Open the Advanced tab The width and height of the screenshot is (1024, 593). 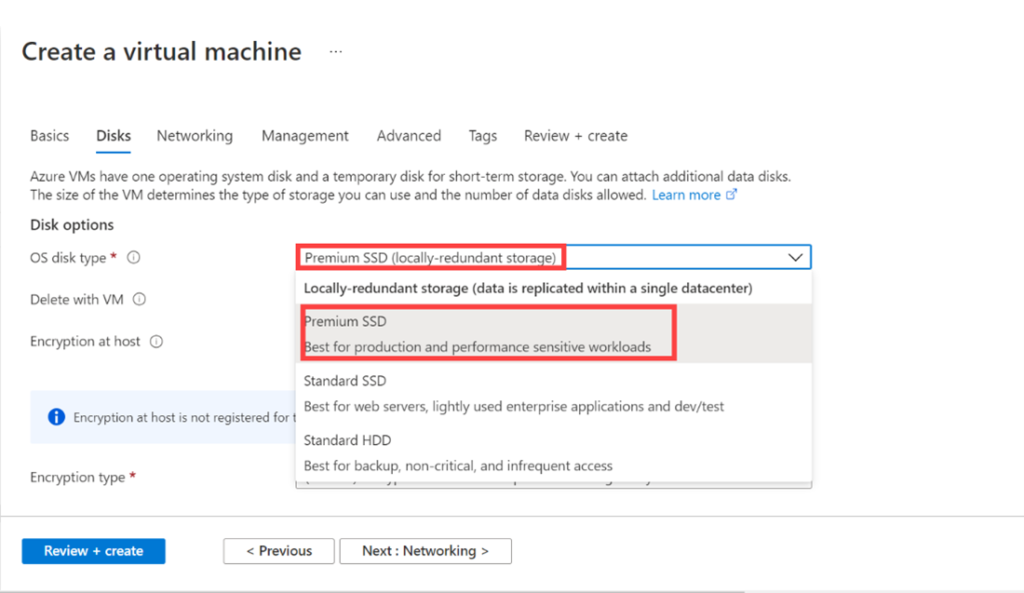pyautogui.click(x=409, y=136)
